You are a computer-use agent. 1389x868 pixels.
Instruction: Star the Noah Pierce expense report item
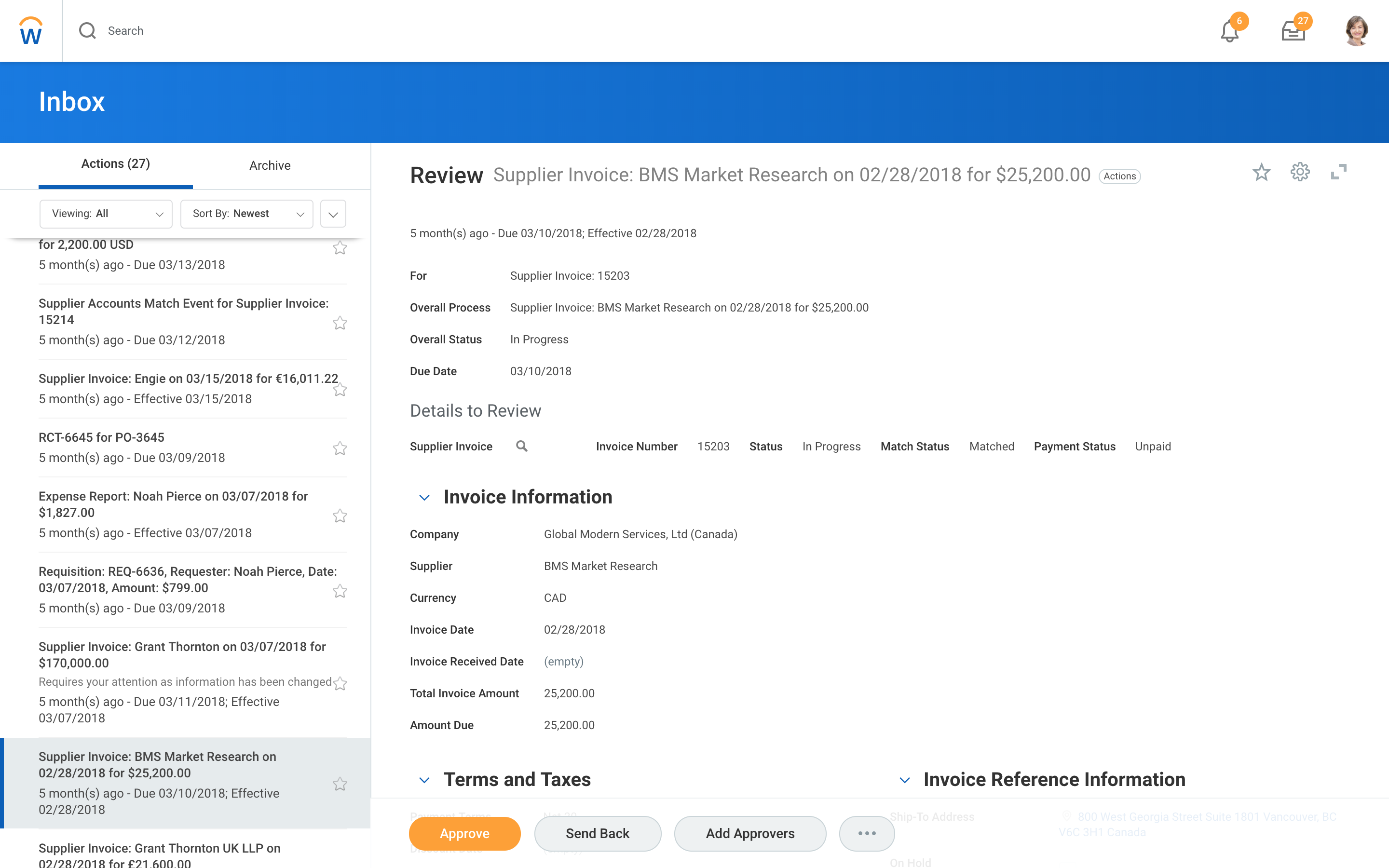(x=340, y=515)
